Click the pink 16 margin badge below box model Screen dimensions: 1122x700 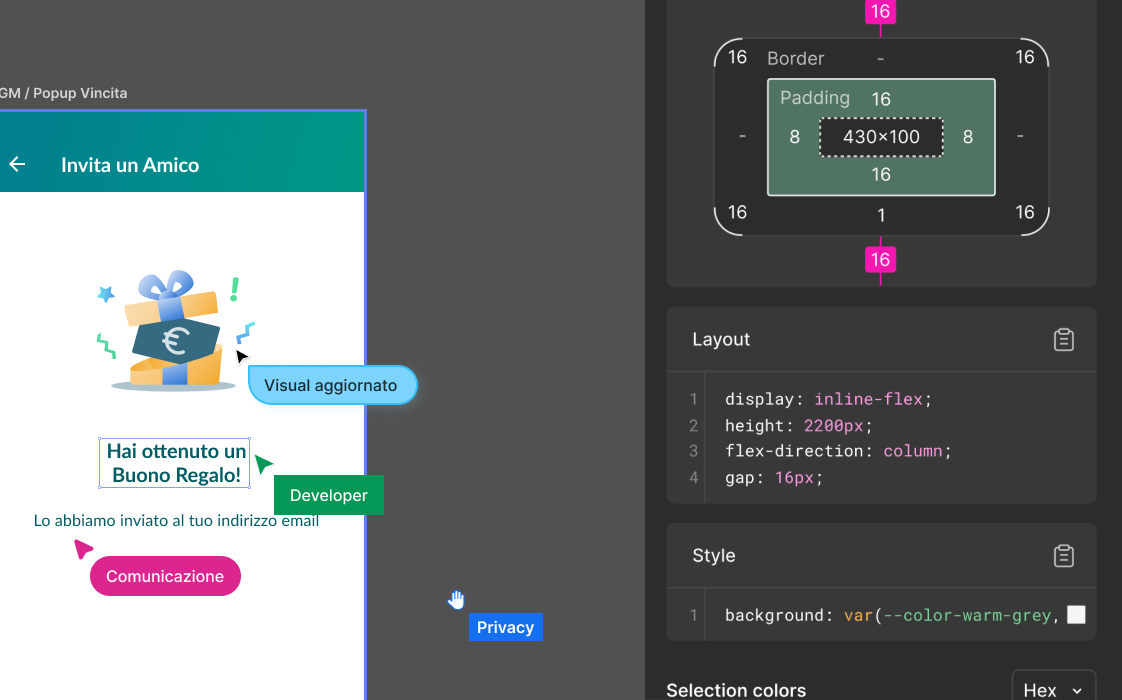pos(880,259)
